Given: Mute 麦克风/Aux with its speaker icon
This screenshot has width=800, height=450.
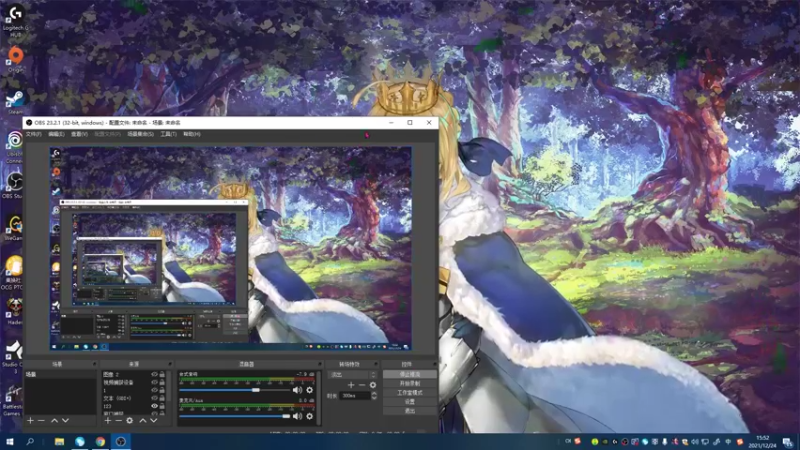Looking at the screenshot, I should [x=297, y=416].
